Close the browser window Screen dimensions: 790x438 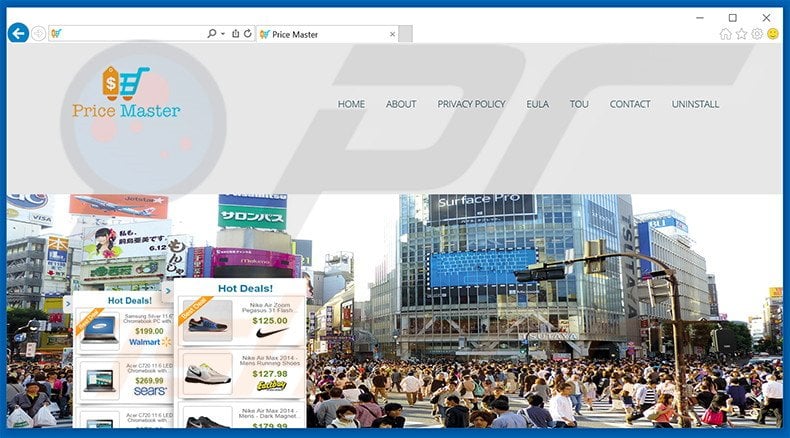[x=766, y=18]
